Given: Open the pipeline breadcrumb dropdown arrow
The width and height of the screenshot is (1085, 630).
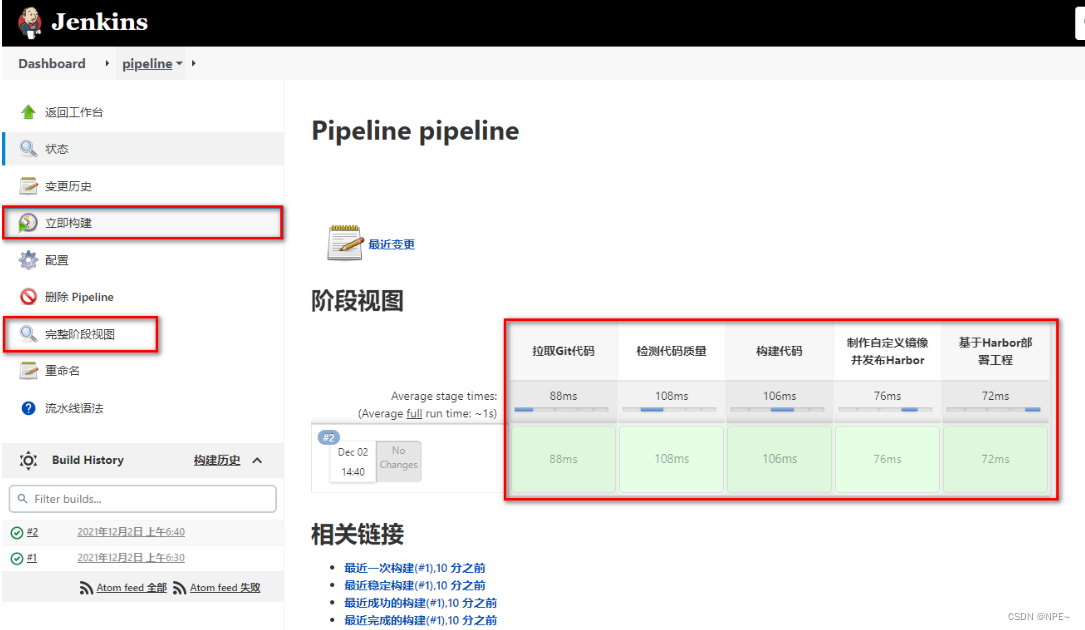Looking at the screenshot, I should 179,64.
